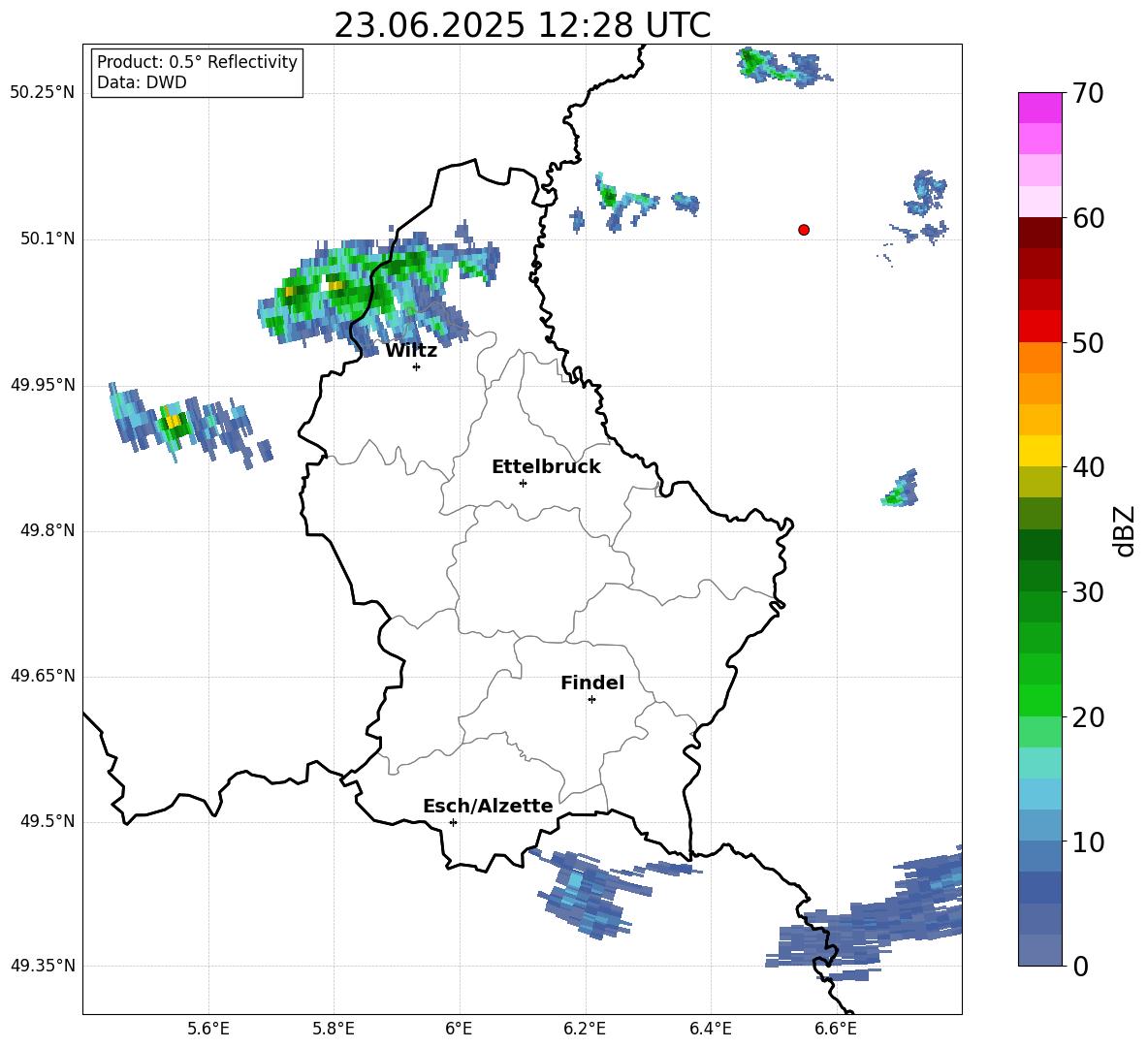Click the 0 tick on the colorbar
The height and width of the screenshot is (1048, 1148).
(x=1080, y=966)
